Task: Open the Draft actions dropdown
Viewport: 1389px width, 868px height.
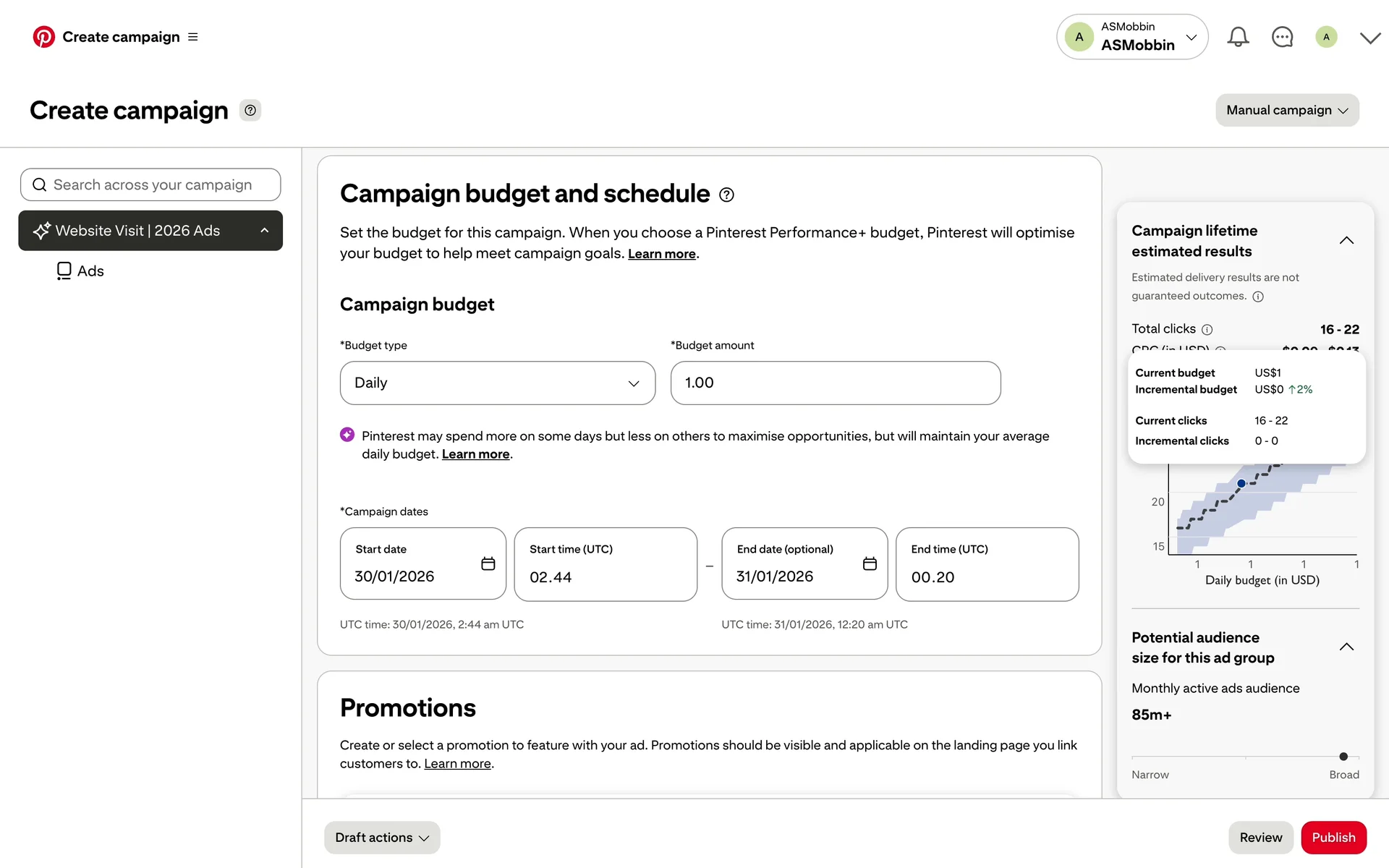Action: (x=382, y=837)
